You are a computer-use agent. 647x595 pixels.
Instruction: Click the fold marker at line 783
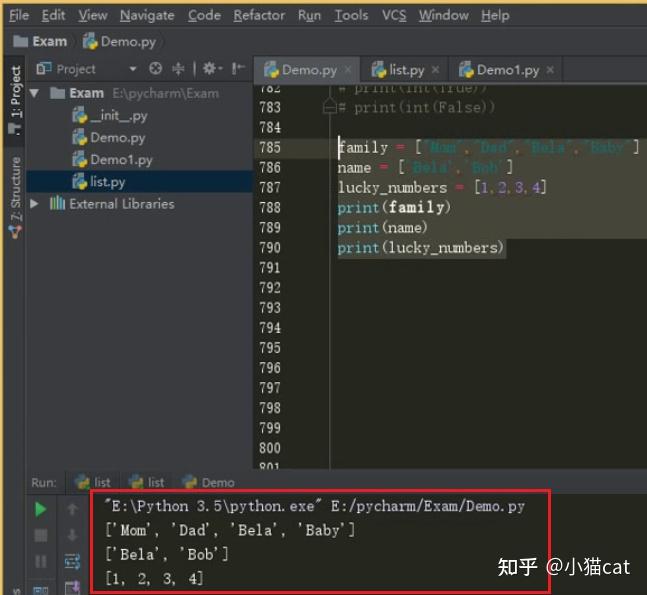330,107
